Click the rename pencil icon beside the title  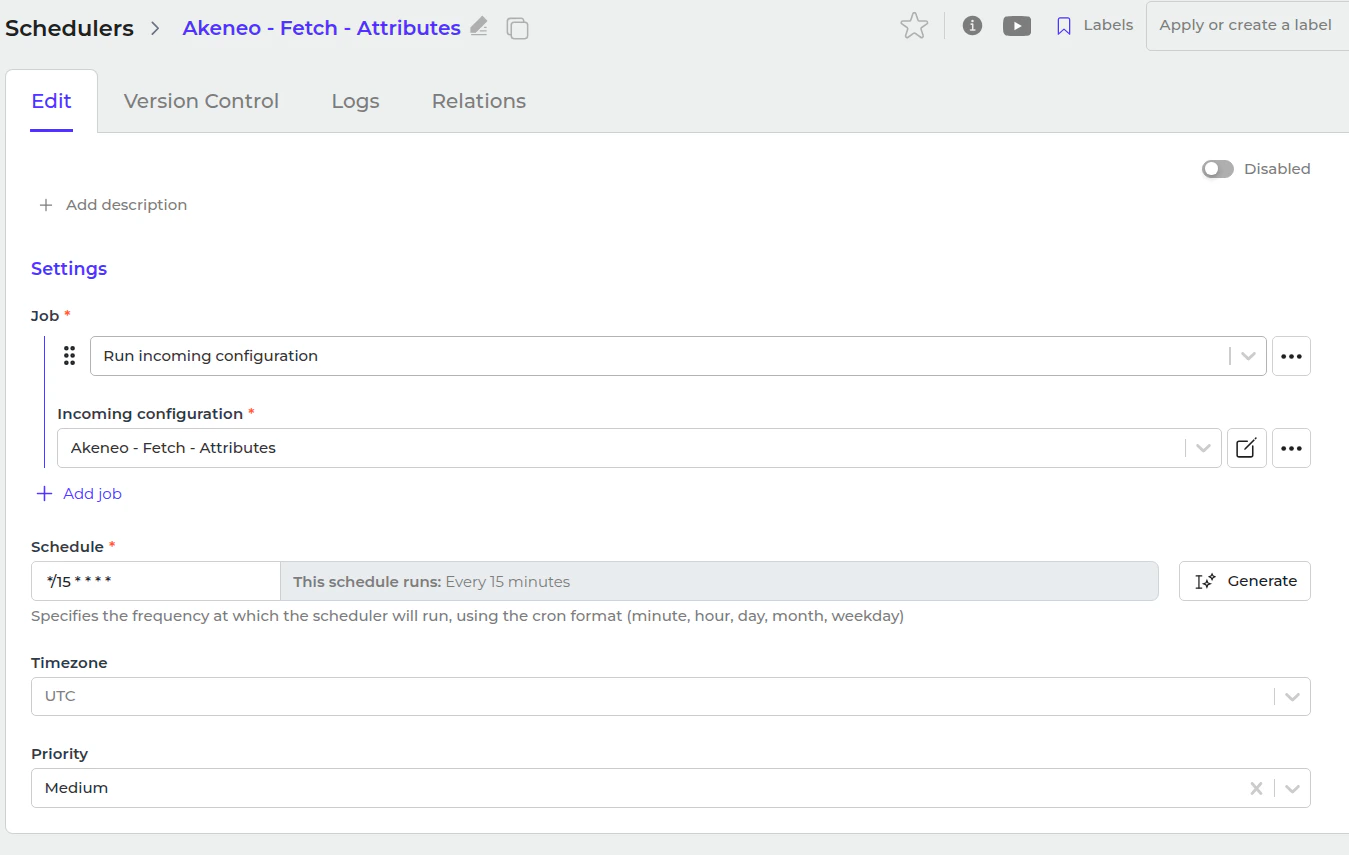tap(479, 27)
